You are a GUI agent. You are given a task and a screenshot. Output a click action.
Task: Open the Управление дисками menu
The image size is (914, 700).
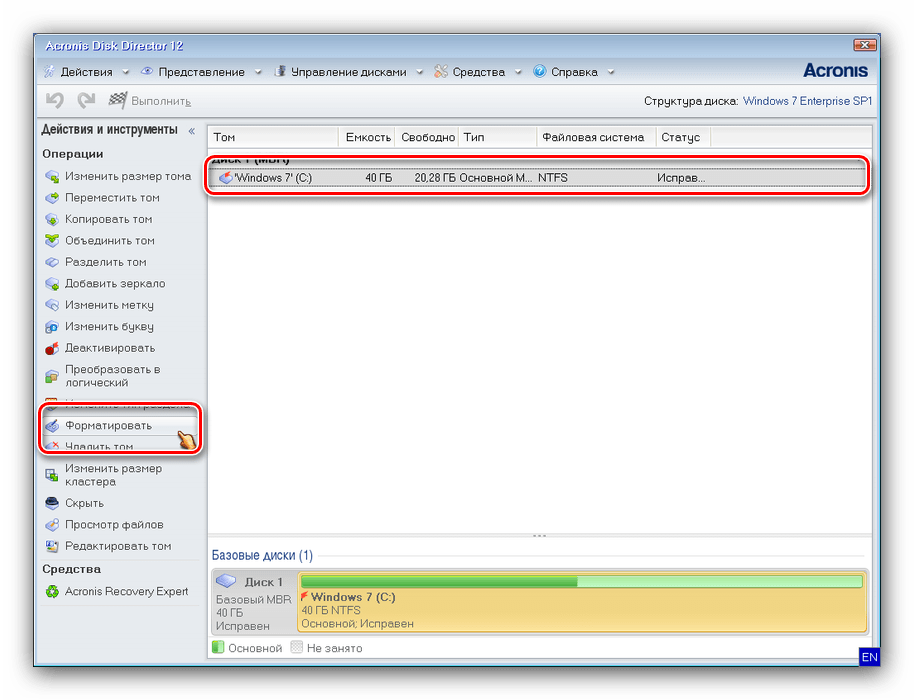(349, 72)
